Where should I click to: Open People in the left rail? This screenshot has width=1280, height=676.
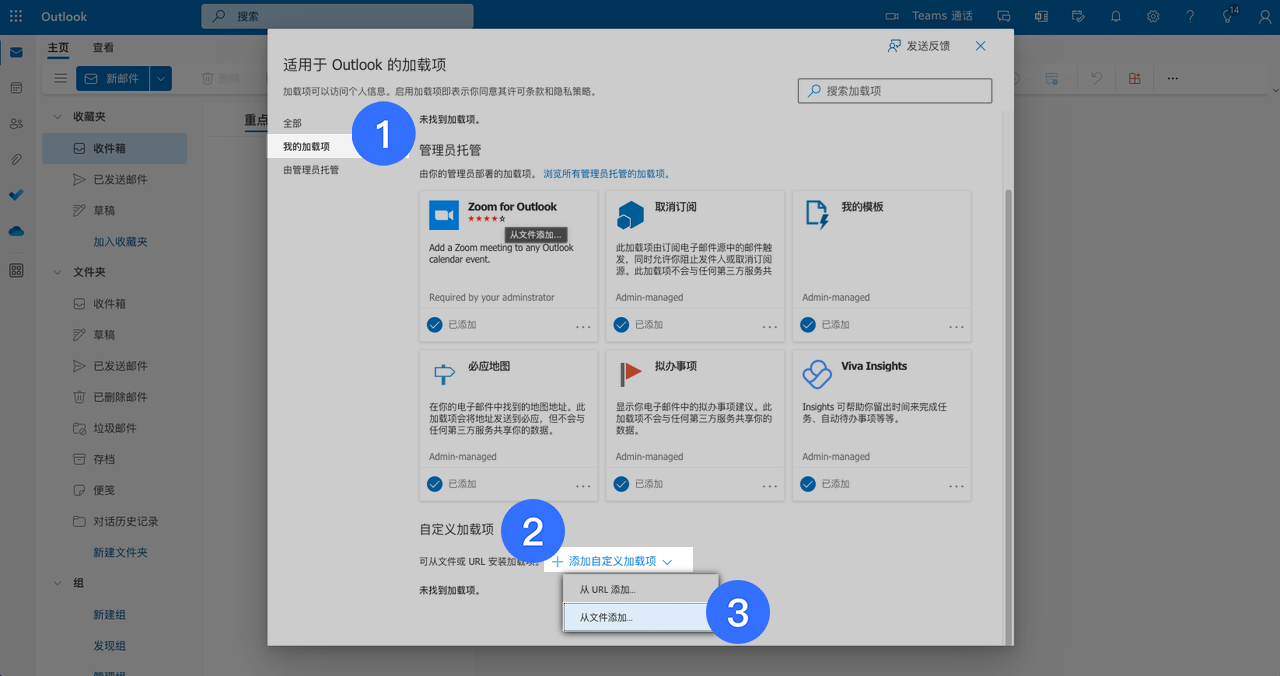16,124
